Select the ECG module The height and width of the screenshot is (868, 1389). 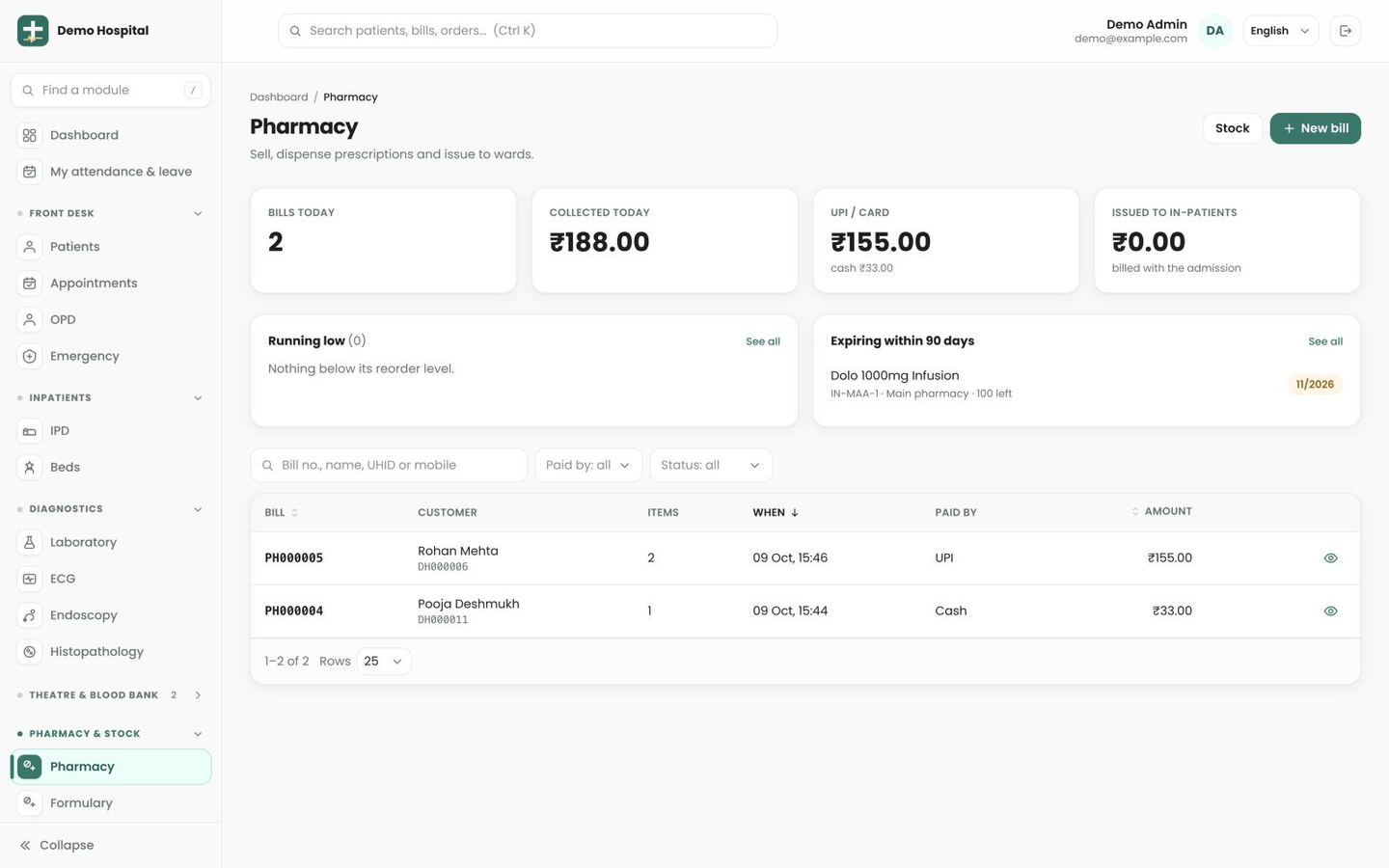pyautogui.click(x=111, y=579)
